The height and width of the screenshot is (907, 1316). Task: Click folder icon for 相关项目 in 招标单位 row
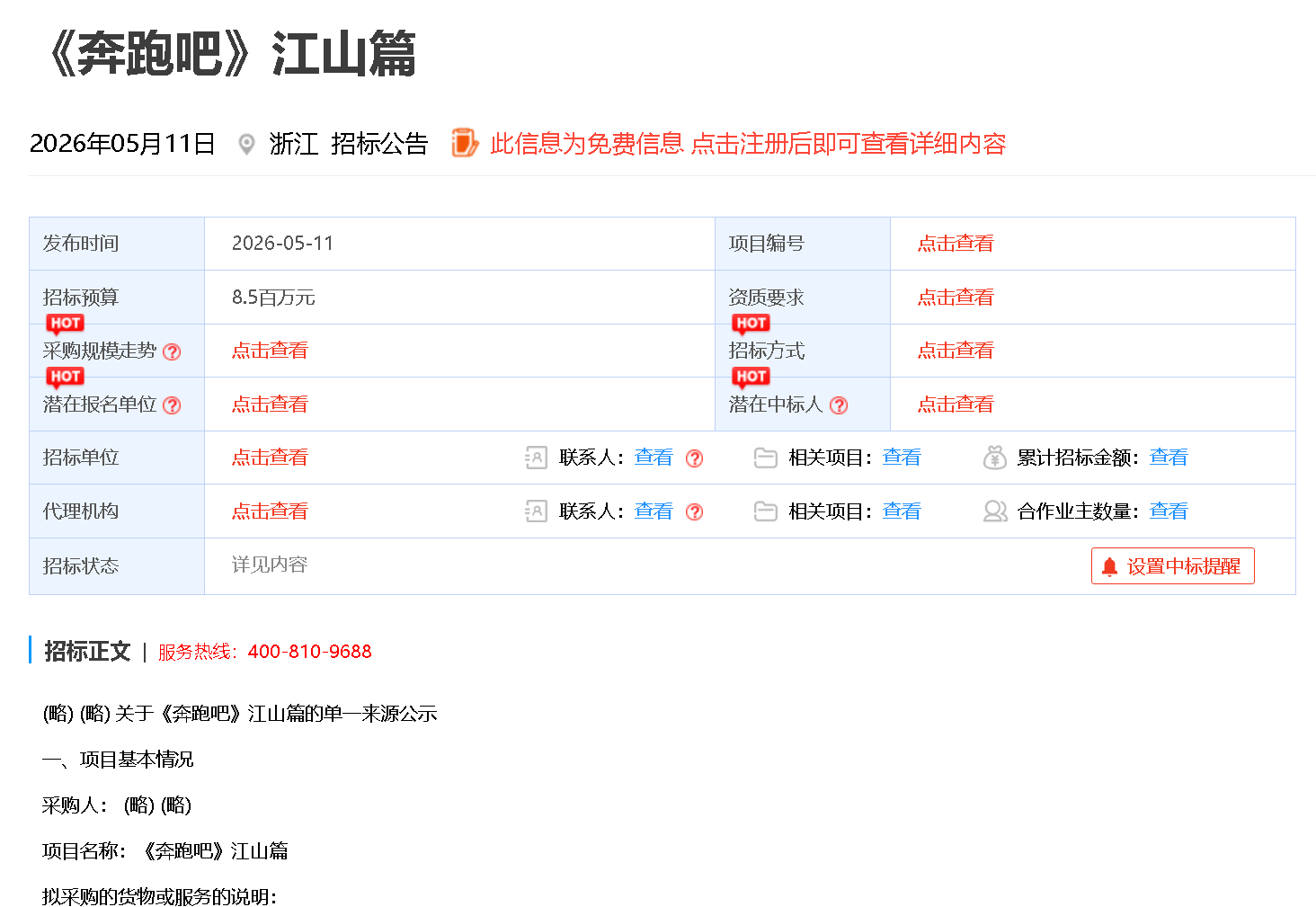(x=765, y=458)
